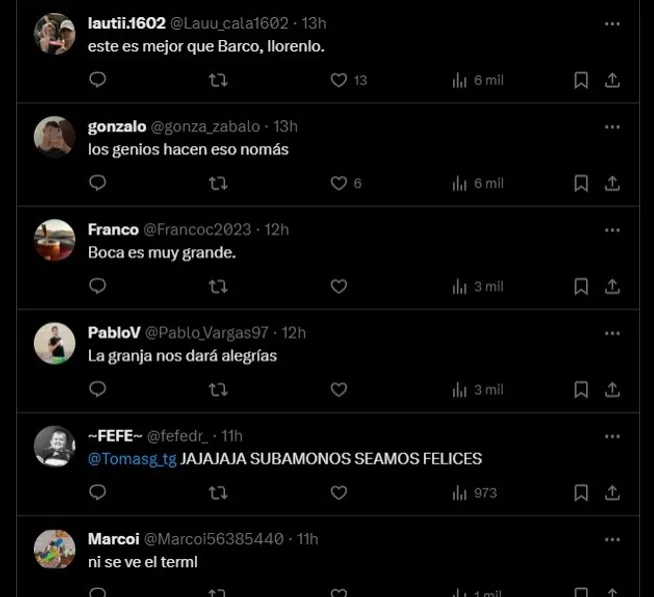View the 973 views count on ~FEFE~ tweet
Viewport: 654px width, 597px height.
475,493
